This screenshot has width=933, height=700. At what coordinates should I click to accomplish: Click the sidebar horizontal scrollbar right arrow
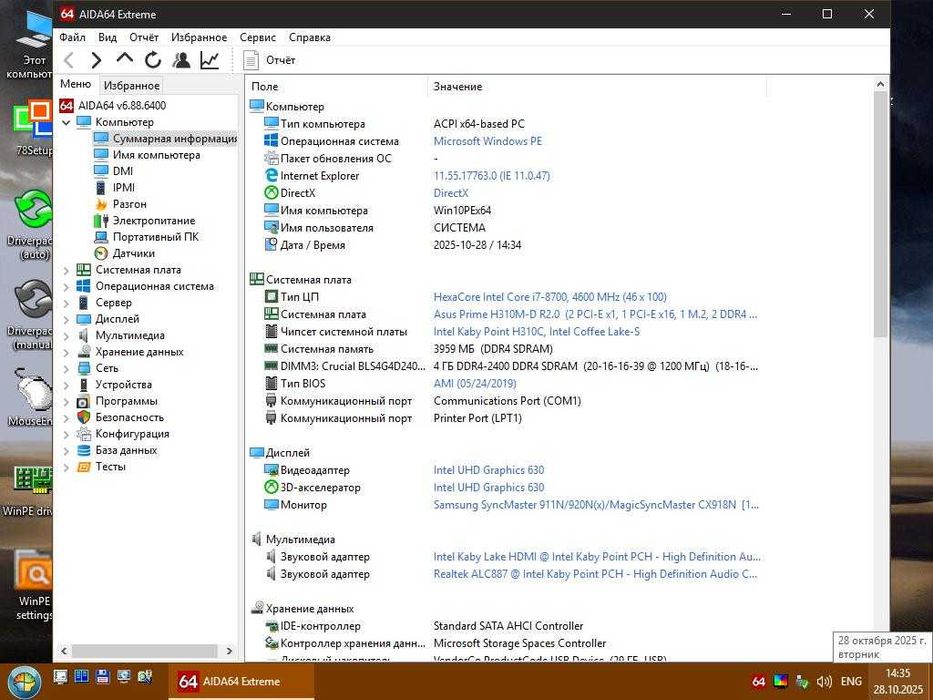pos(230,651)
